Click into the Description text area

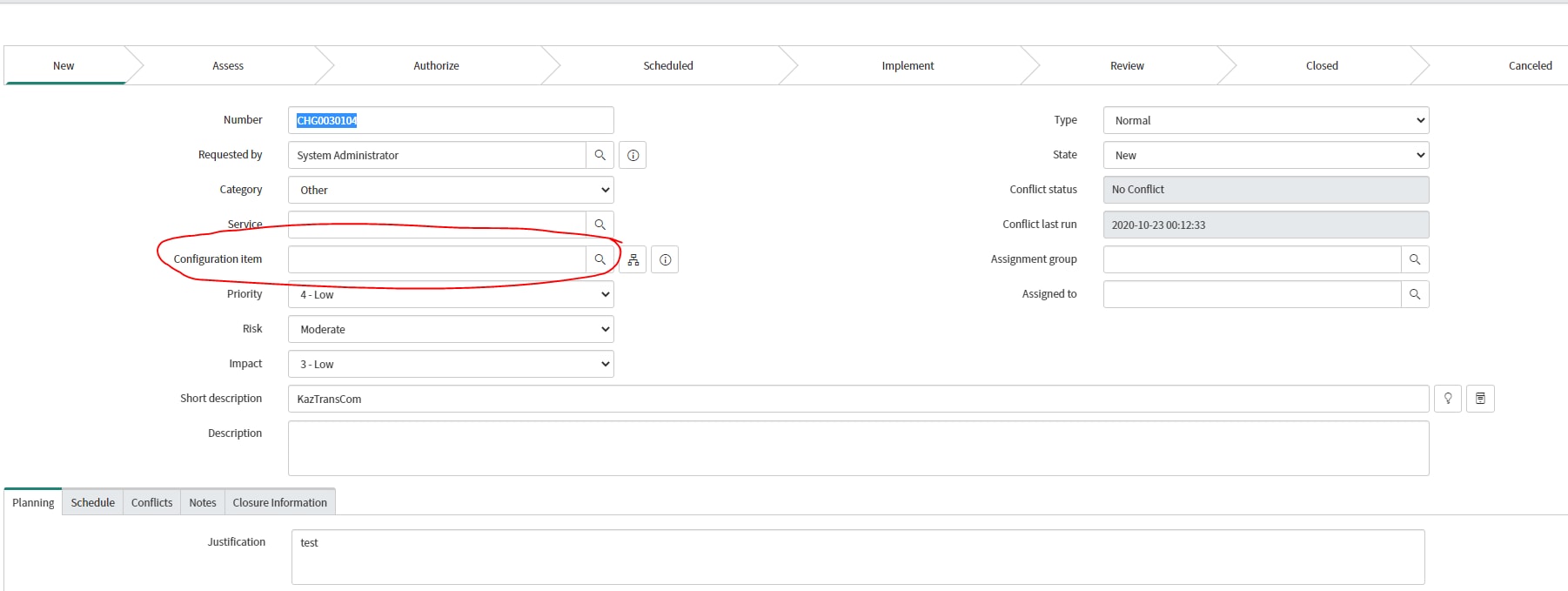point(857,448)
